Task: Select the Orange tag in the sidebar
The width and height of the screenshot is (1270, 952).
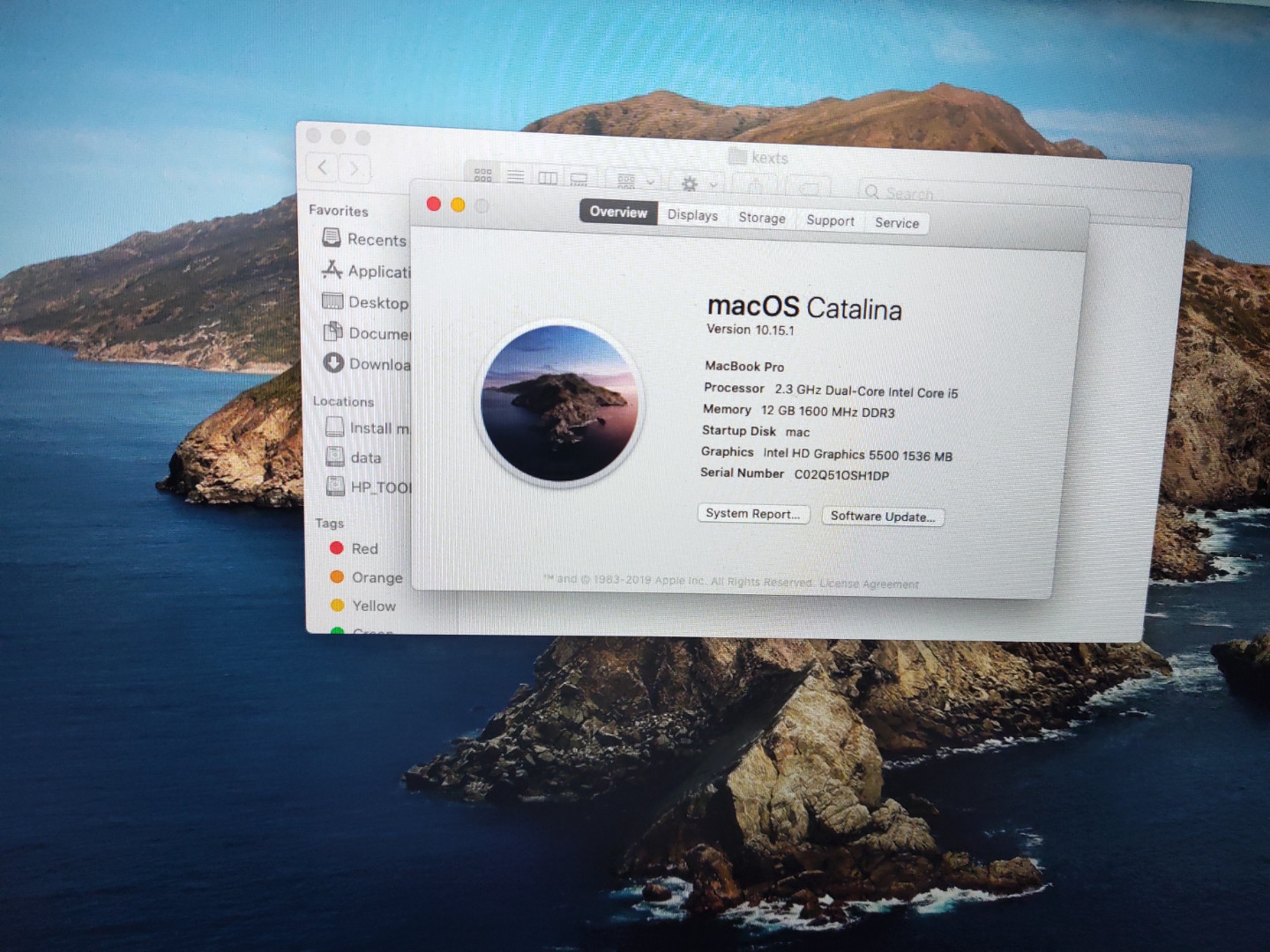Action: (367, 577)
